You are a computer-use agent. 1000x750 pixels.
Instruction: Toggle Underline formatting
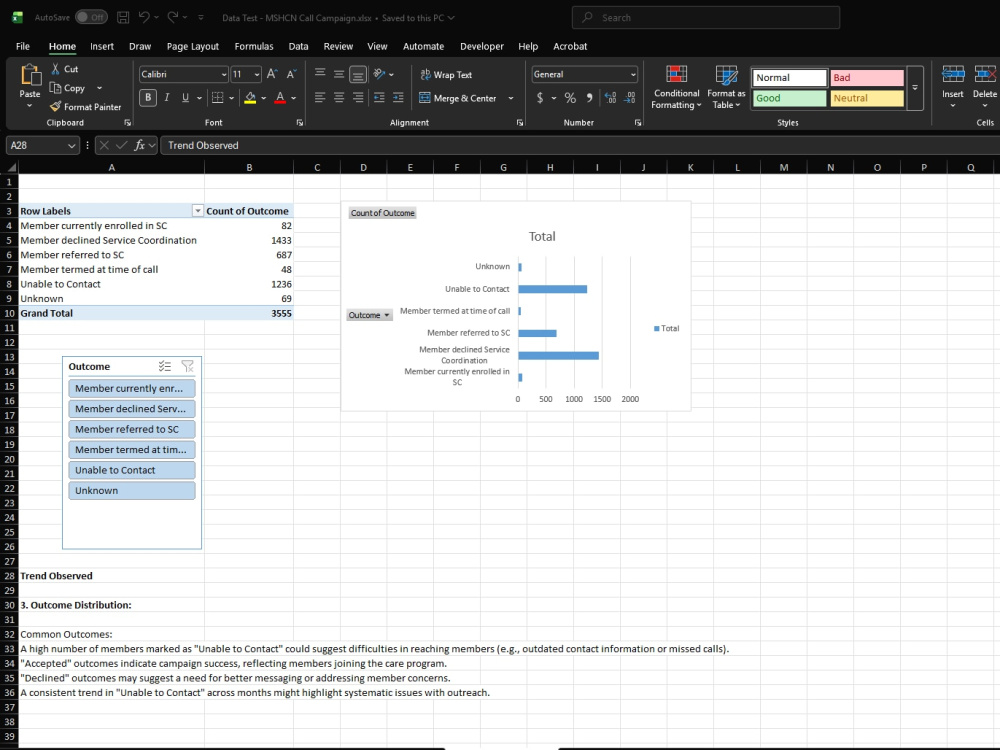(x=186, y=98)
